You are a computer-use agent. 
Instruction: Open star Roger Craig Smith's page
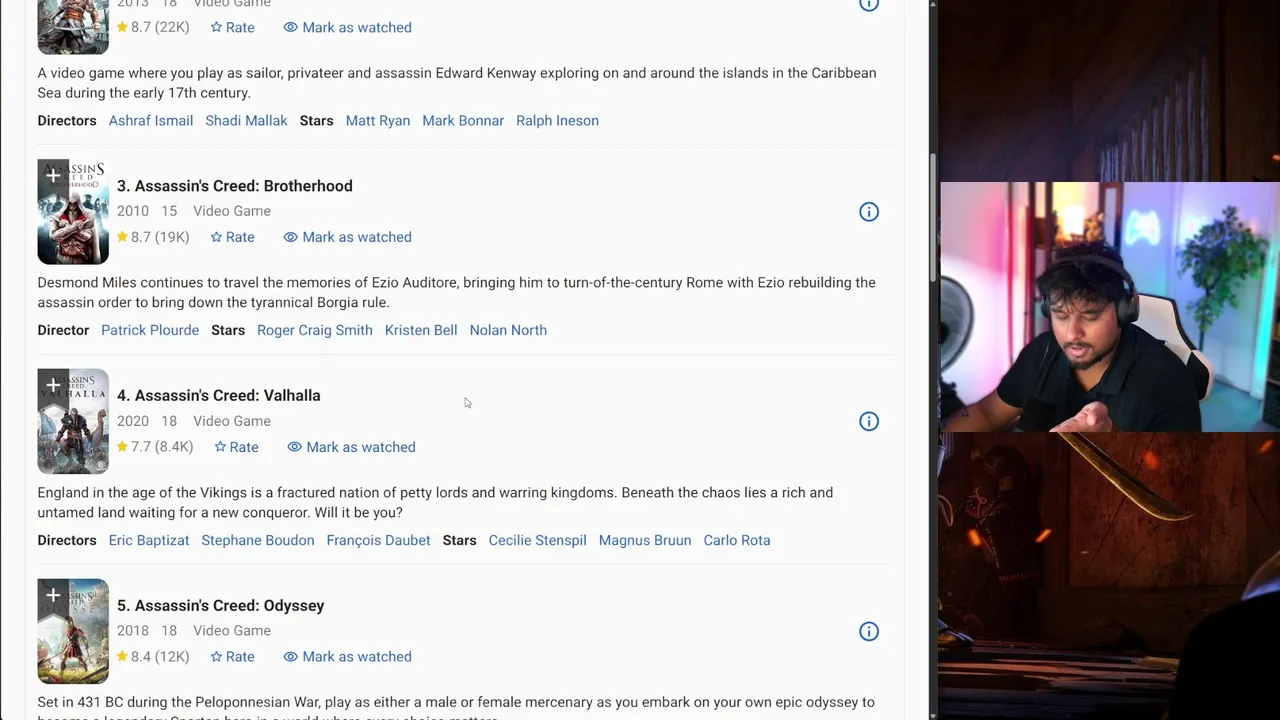pyautogui.click(x=315, y=330)
